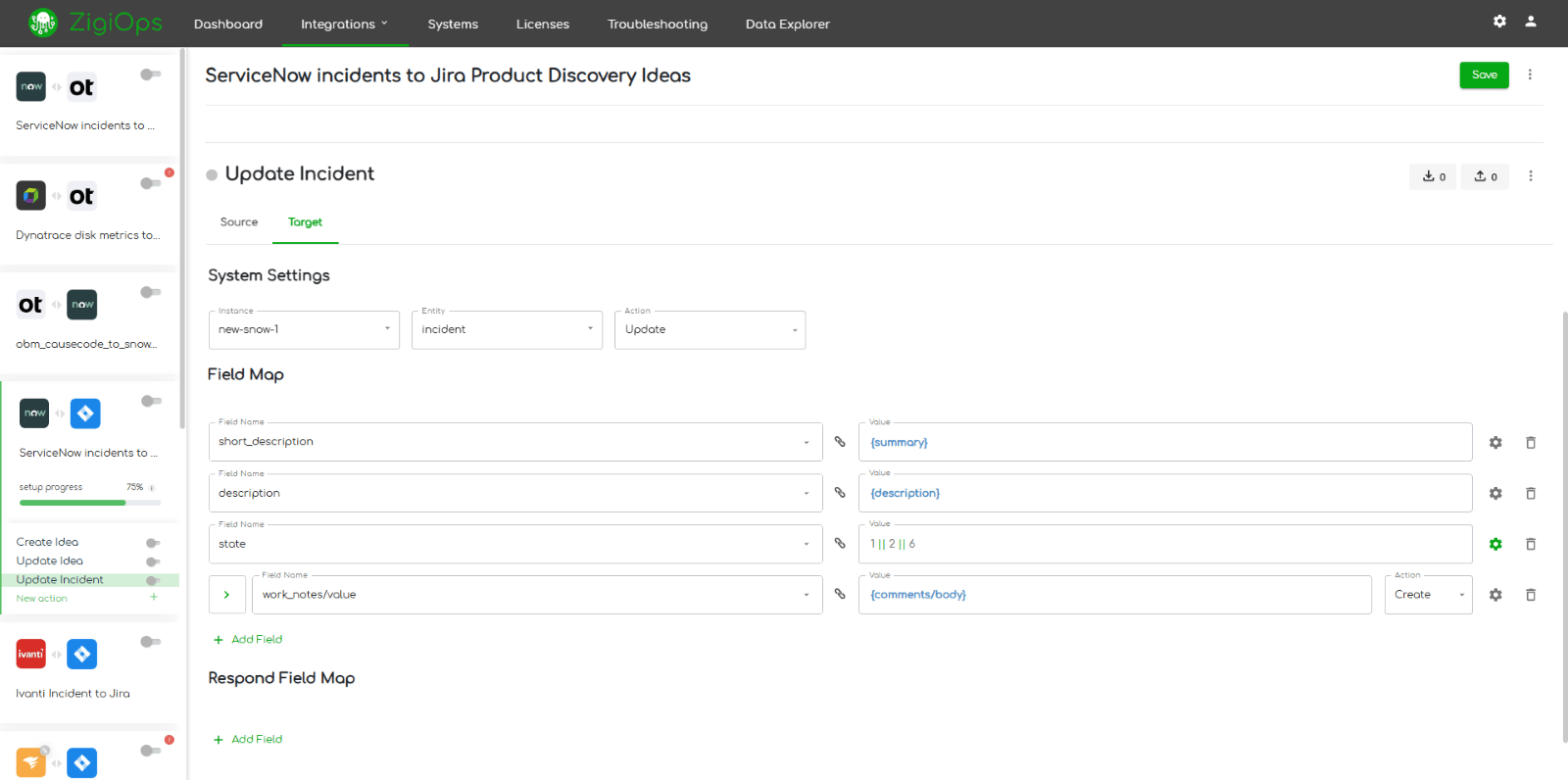Open Field Name dropdown short_description
This screenshot has width=1568, height=780.
coord(515,442)
